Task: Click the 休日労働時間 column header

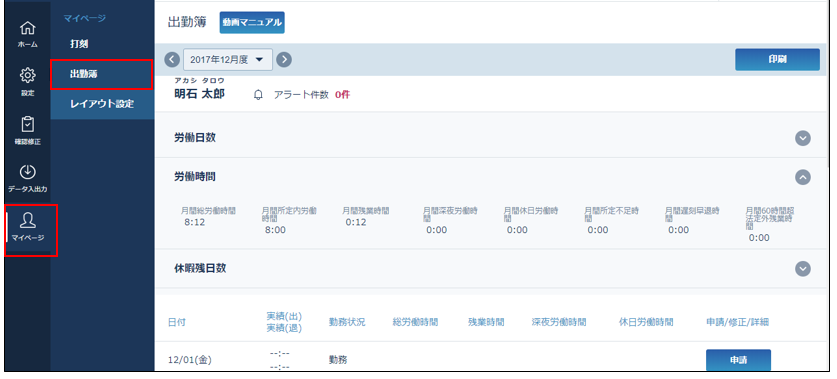Action: (x=646, y=322)
